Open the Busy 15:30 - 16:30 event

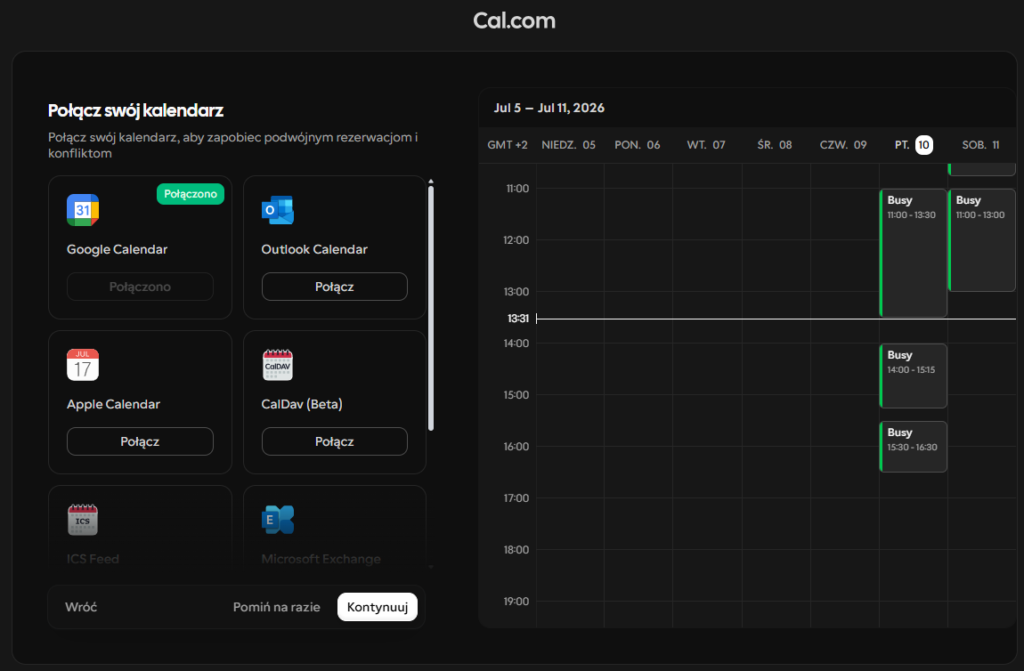coord(913,447)
